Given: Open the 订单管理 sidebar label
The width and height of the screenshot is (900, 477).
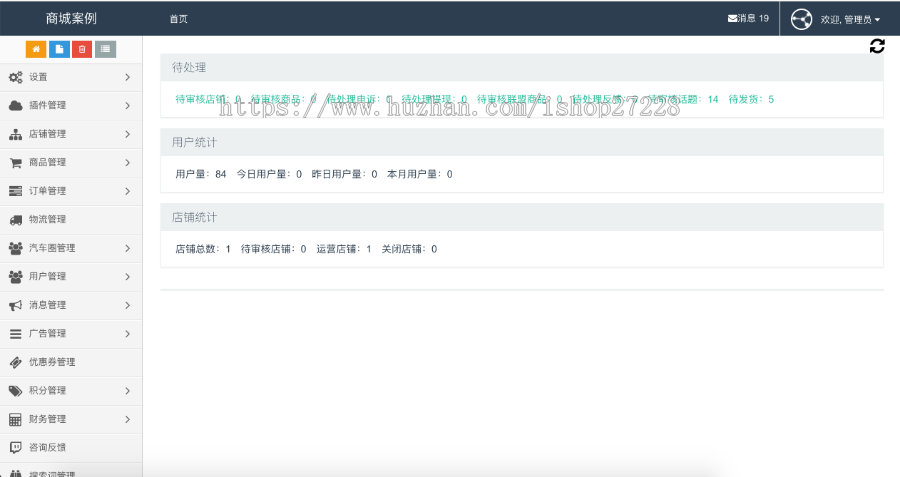Looking at the screenshot, I should (x=48, y=191).
